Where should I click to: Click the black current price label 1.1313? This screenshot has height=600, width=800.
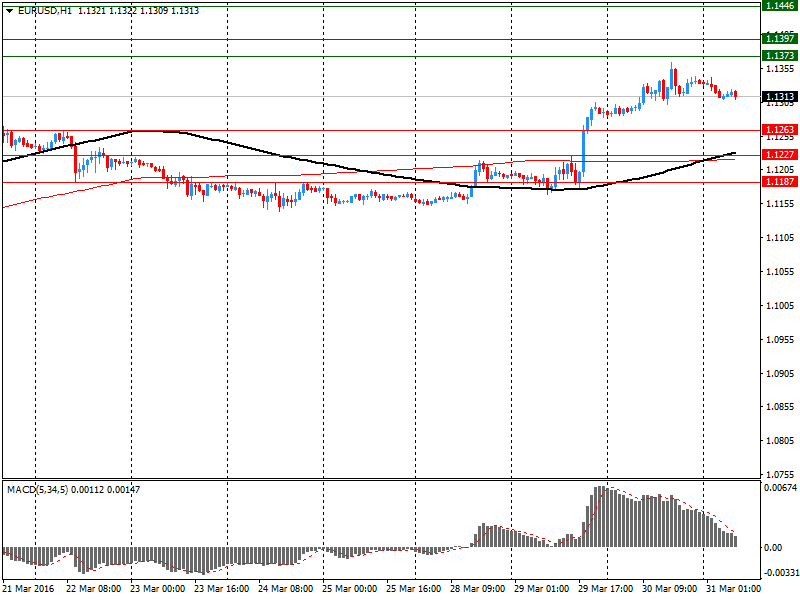tap(780, 96)
